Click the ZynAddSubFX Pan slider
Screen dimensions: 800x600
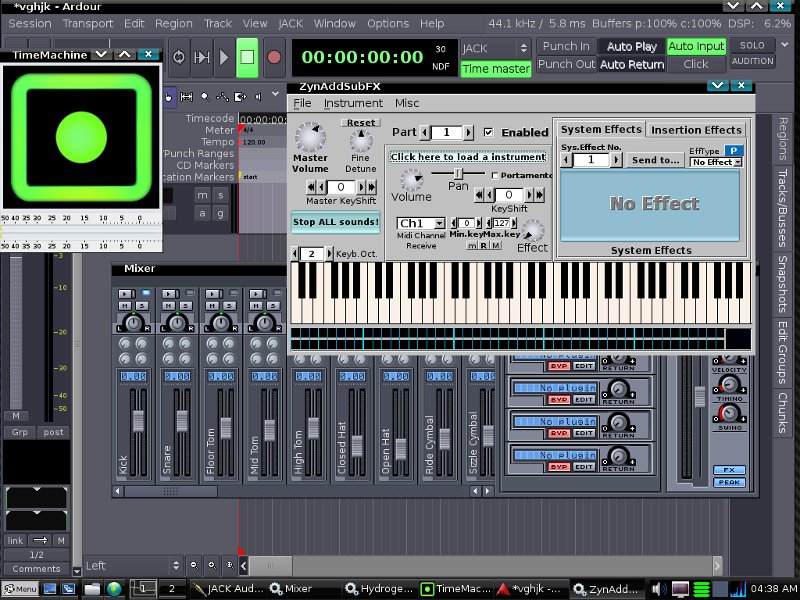pos(458,173)
